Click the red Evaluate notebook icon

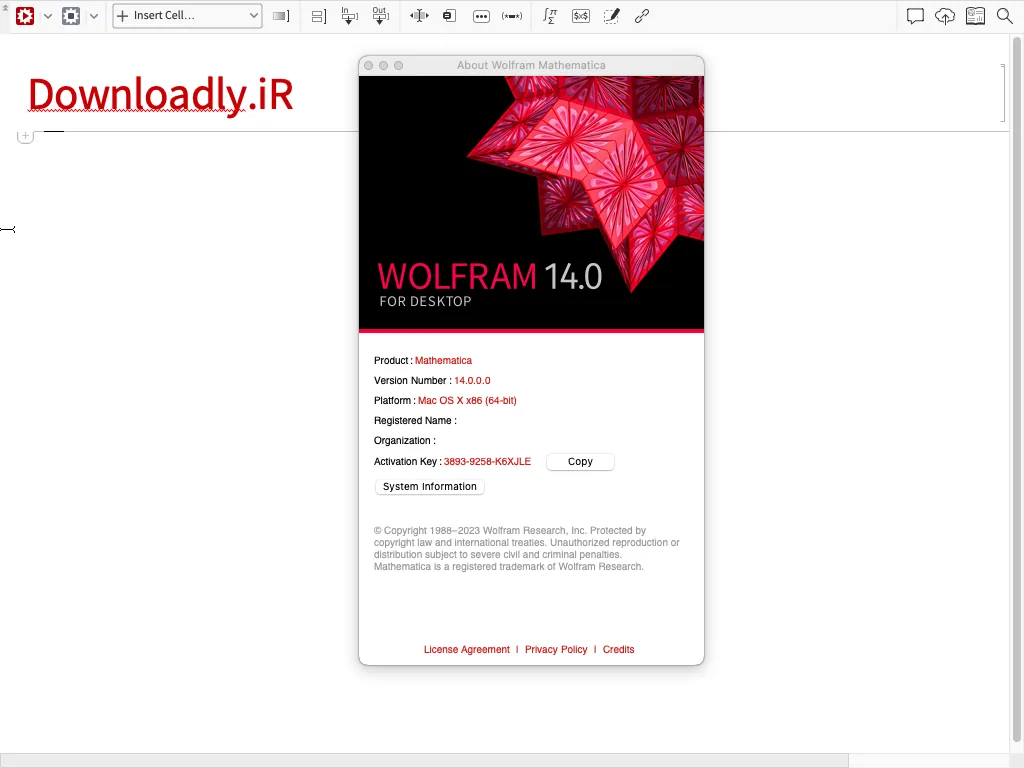click(x=25, y=16)
